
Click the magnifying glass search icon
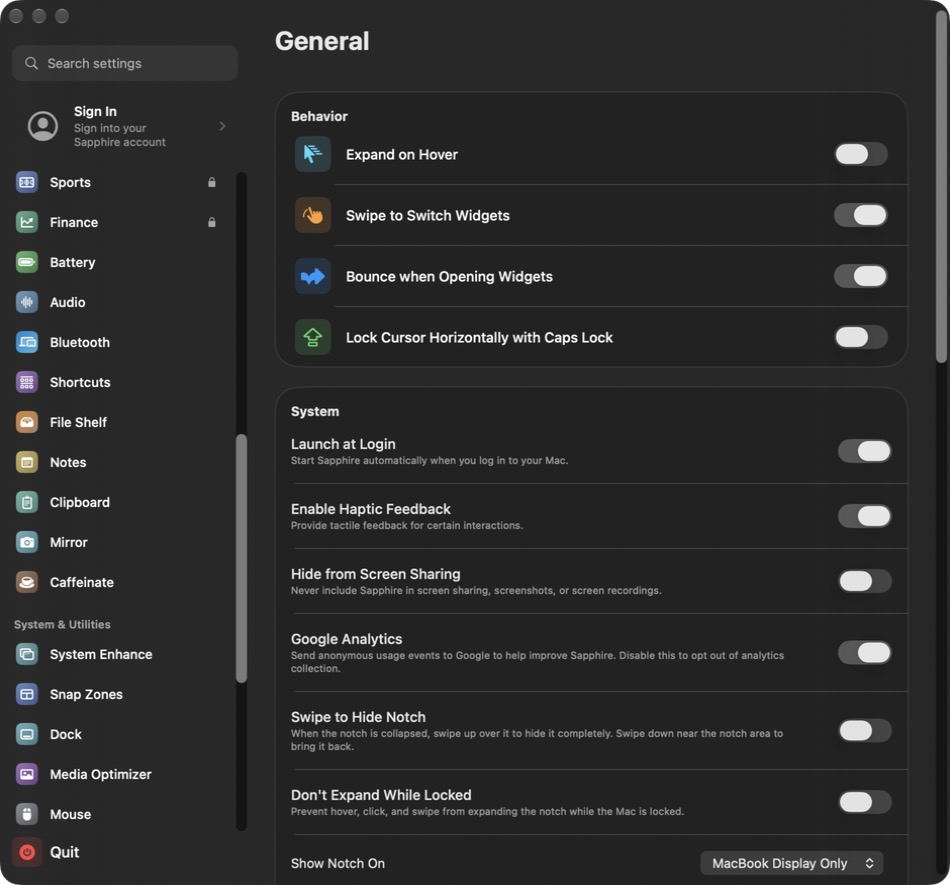tap(32, 63)
